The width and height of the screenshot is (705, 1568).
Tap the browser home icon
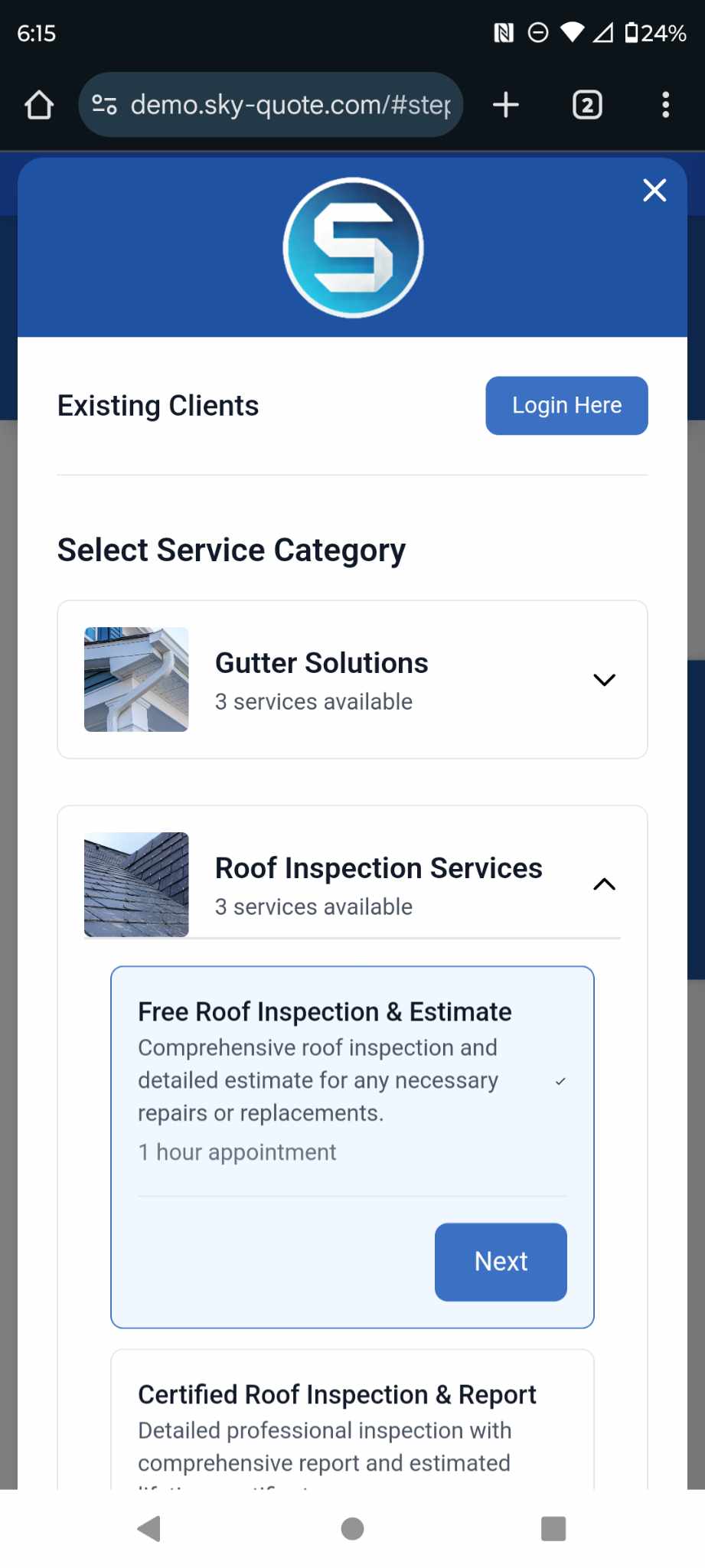[x=39, y=105]
